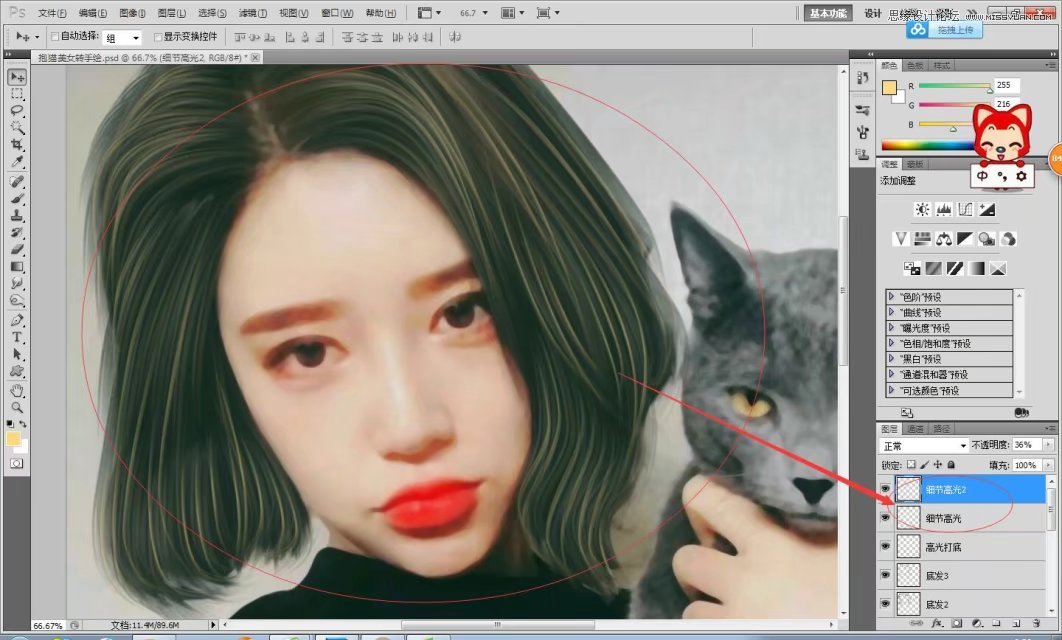1062x640 pixels.
Task: Add a layer mask
Action: click(x=956, y=622)
